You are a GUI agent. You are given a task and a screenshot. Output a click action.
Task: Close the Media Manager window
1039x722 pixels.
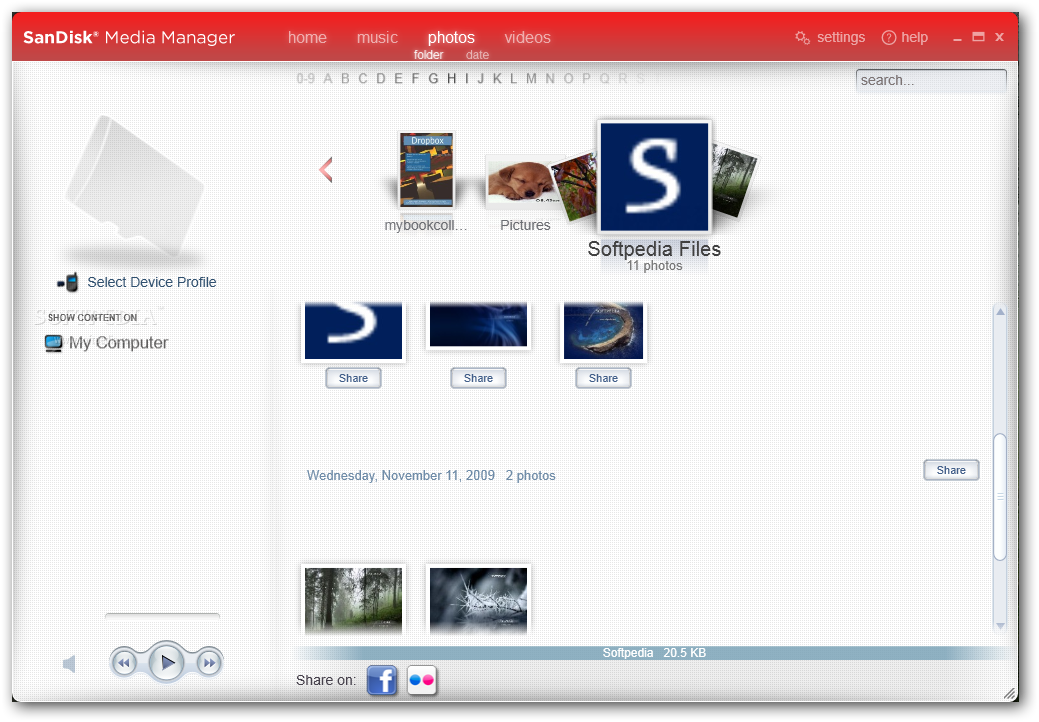pos(999,37)
